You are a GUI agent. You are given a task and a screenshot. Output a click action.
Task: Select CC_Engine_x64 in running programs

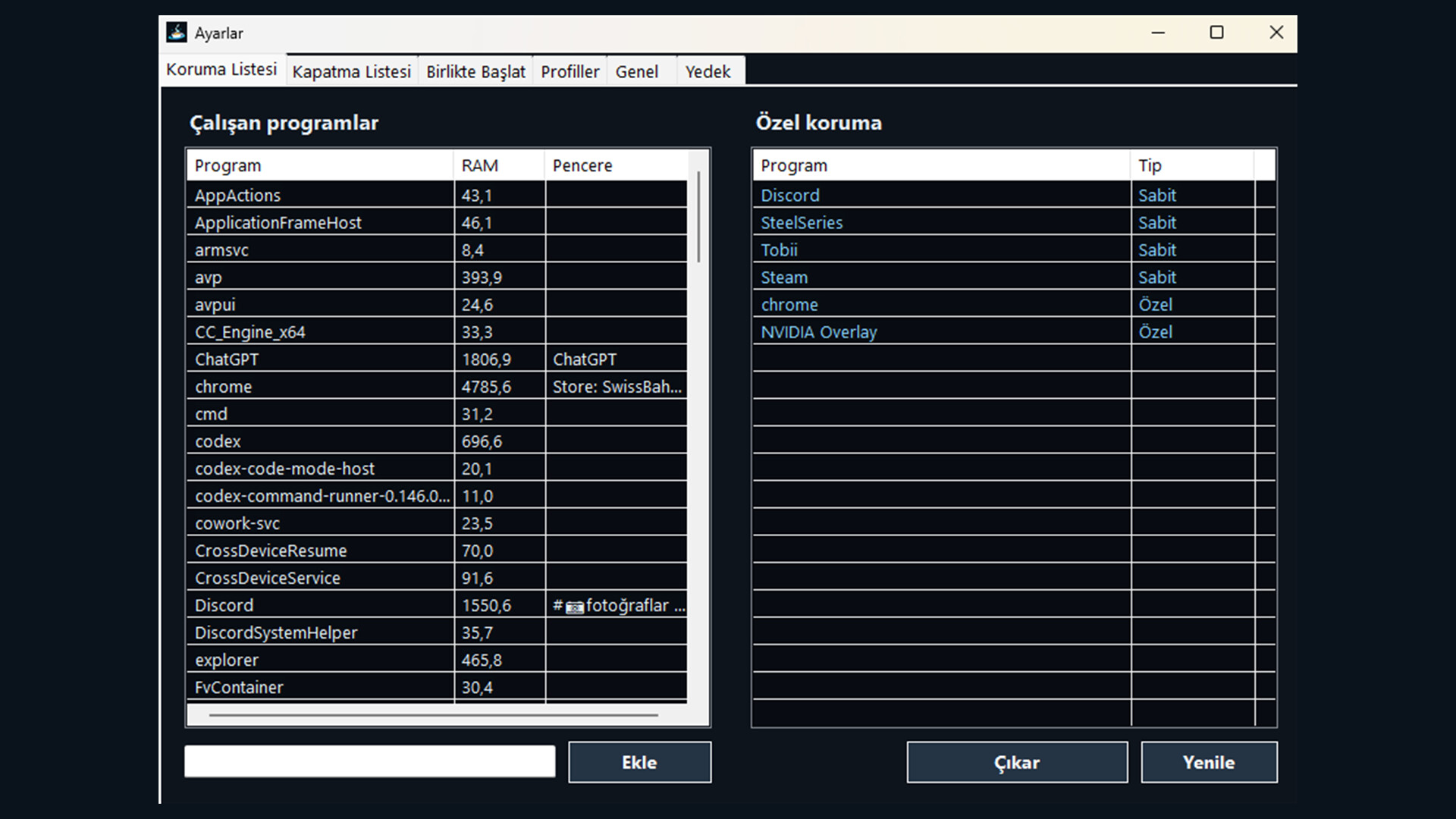[x=437, y=331]
